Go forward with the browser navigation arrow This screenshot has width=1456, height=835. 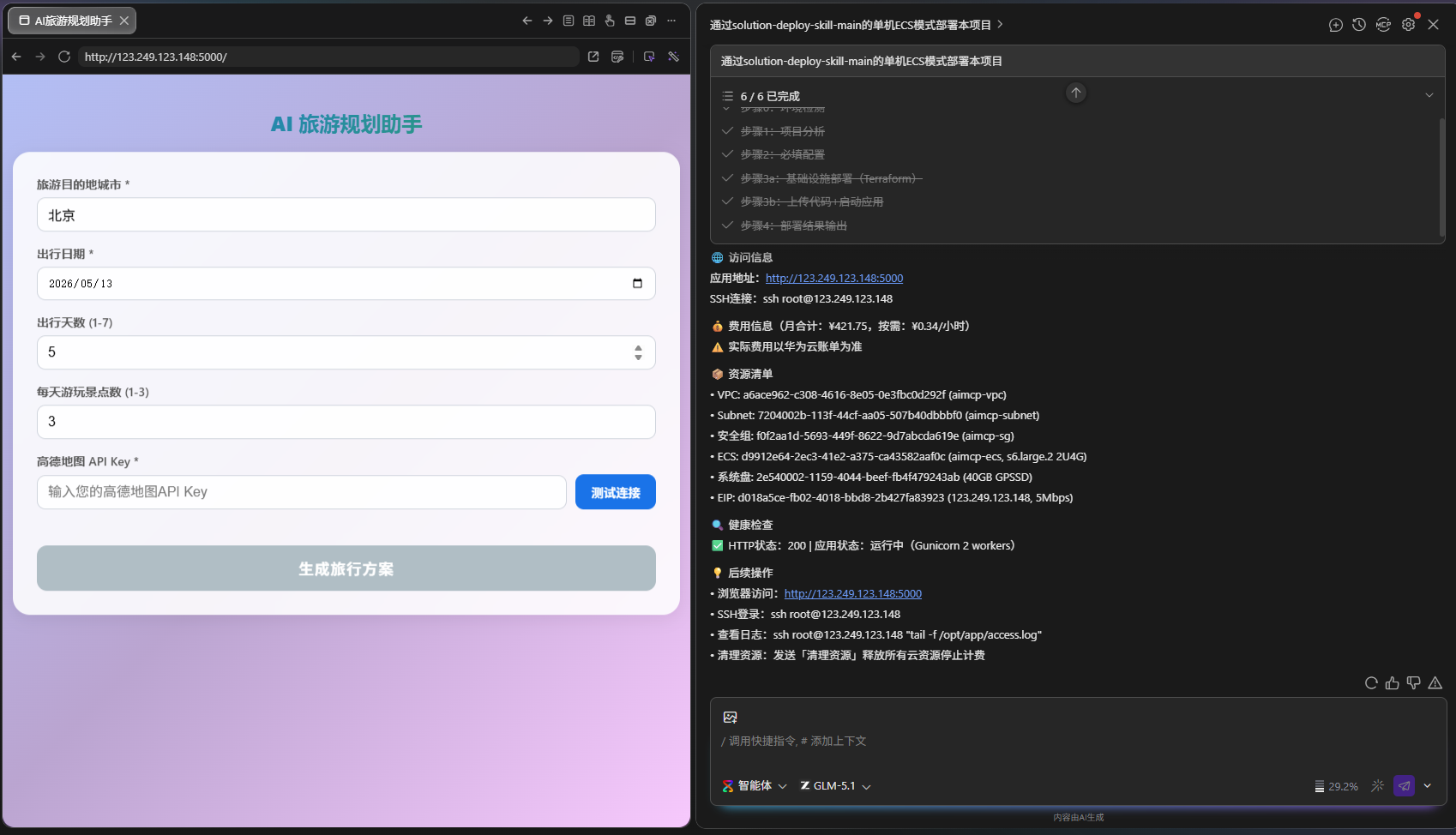coord(40,57)
